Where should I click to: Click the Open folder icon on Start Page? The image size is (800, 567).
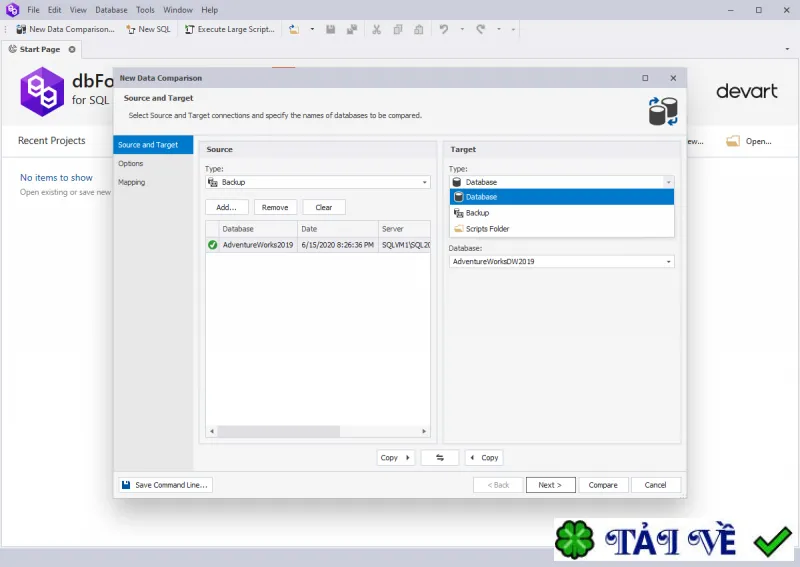(x=733, y=141)
